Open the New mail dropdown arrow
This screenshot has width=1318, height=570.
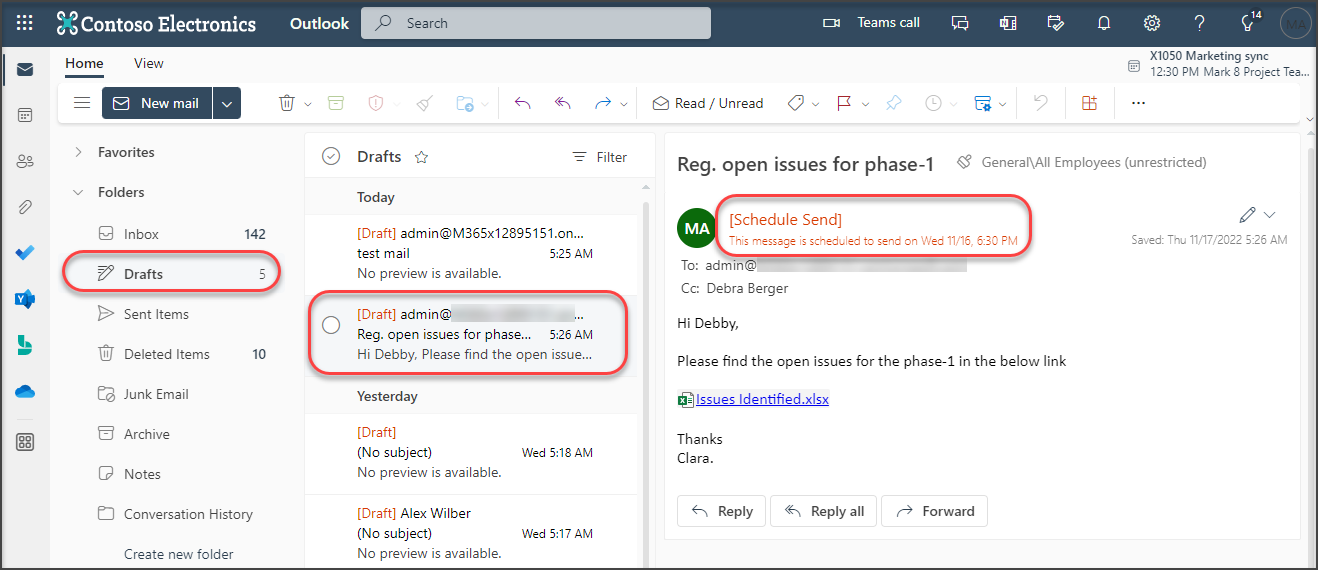tap(227, 103)
